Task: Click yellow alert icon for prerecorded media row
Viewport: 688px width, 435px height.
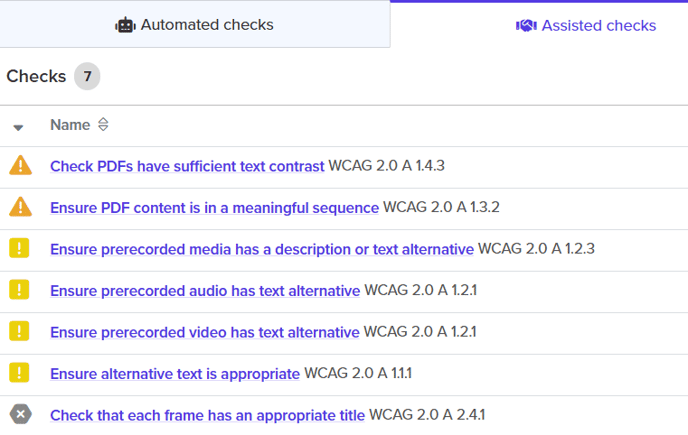Action: pyautogui.click(x=19, y=248)
